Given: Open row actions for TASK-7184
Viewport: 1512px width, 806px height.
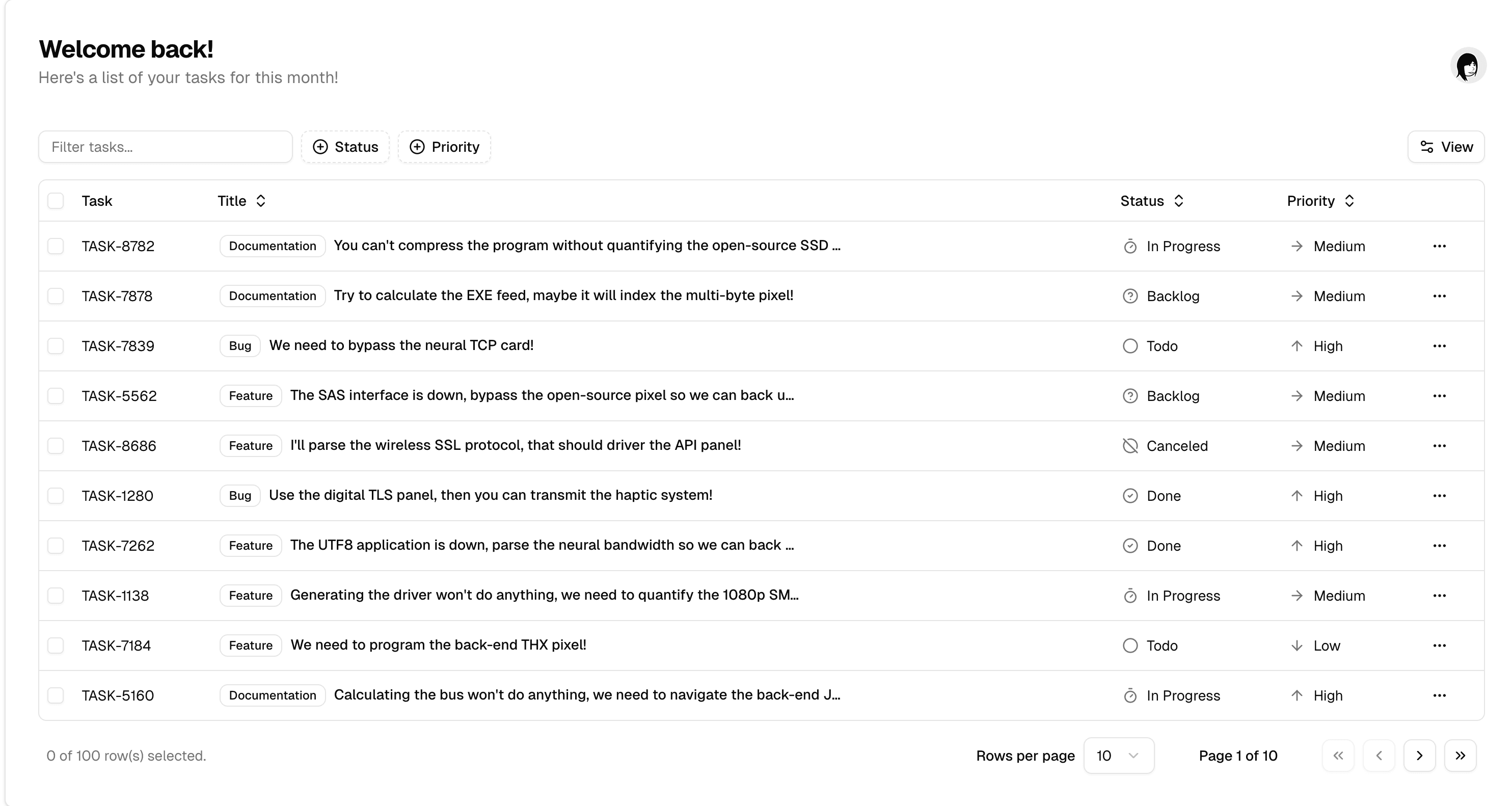Looking at the screenshot, I should point(1439,645).
